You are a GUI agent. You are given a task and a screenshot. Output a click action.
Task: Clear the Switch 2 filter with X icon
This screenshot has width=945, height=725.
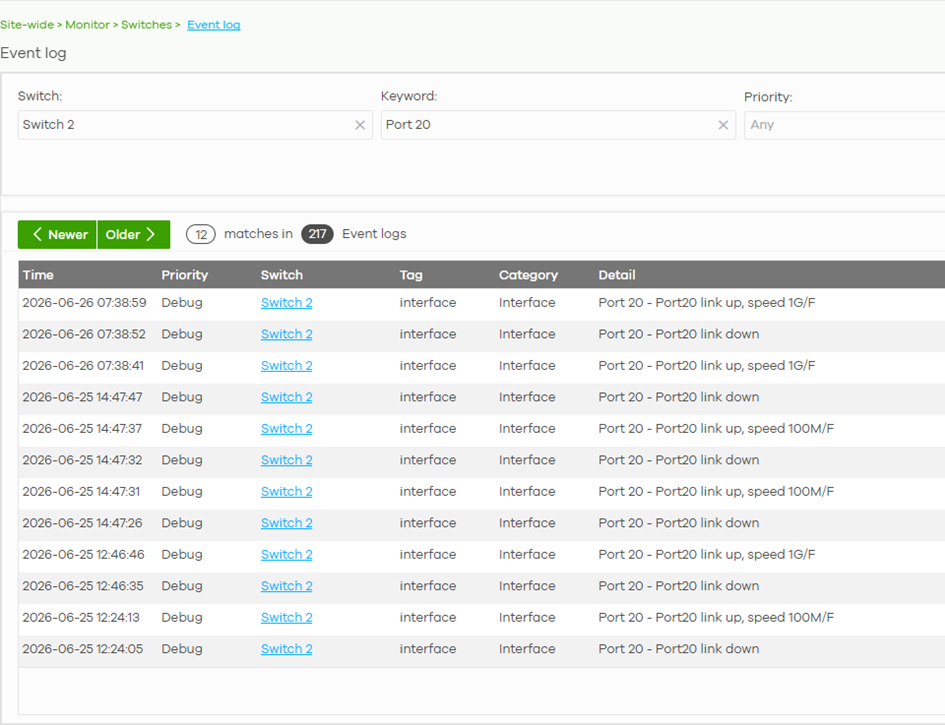coord(360,125)
